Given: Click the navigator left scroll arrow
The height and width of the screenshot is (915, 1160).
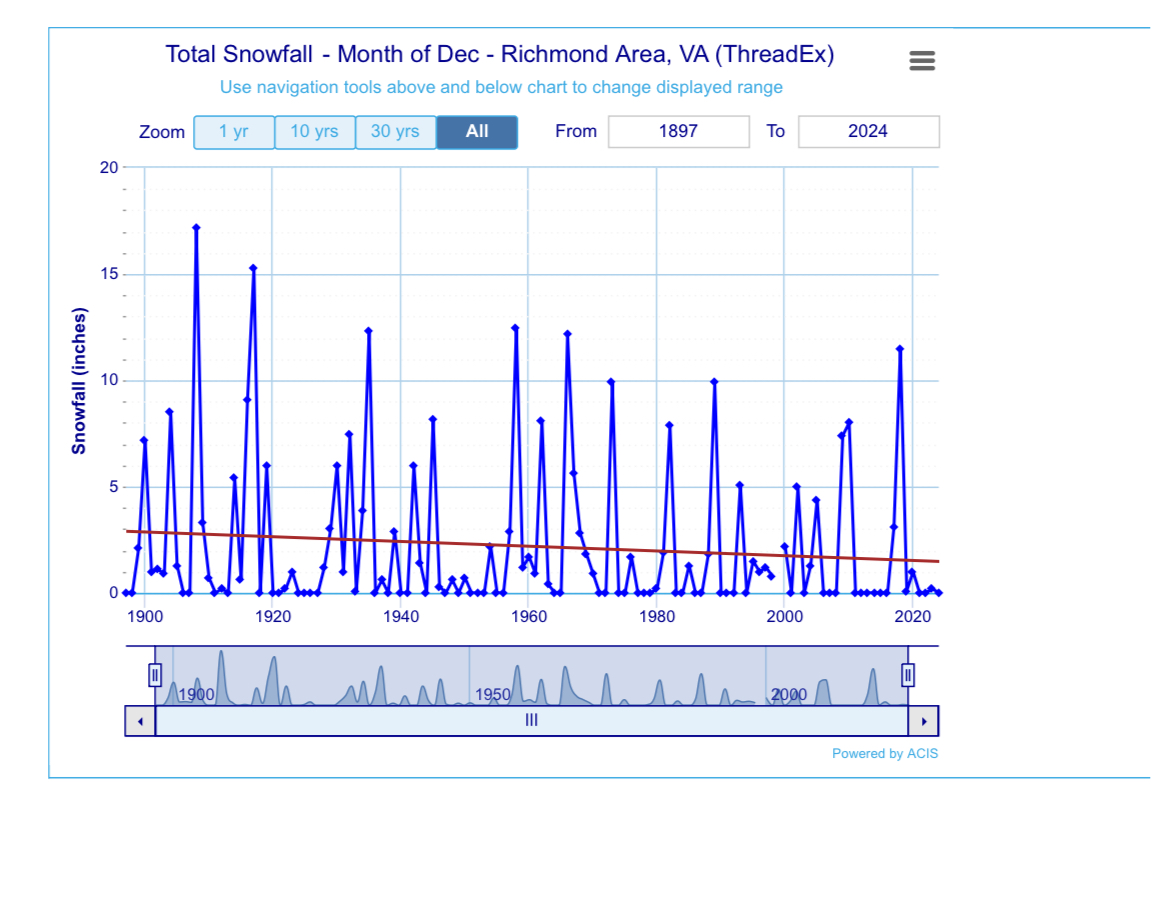Looking at the screenshot, I should (x=140, y=721).
